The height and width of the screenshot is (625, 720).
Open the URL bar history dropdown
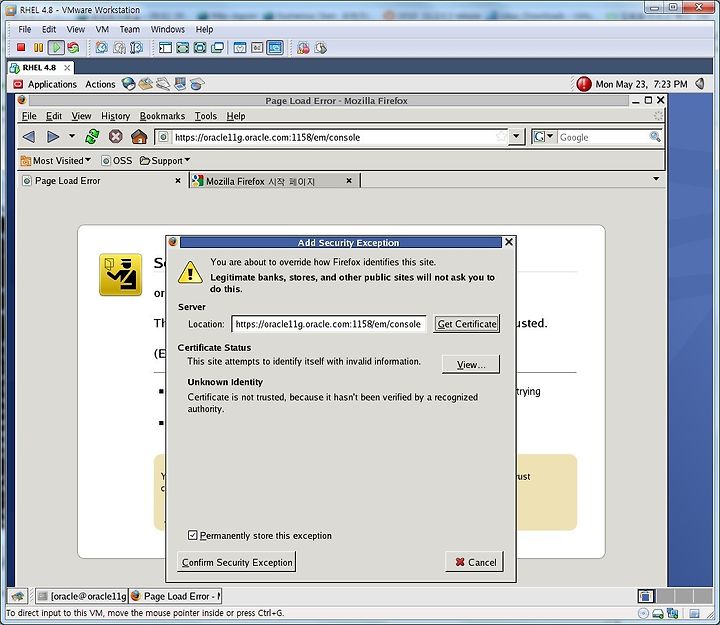click(x=516, y=136)
